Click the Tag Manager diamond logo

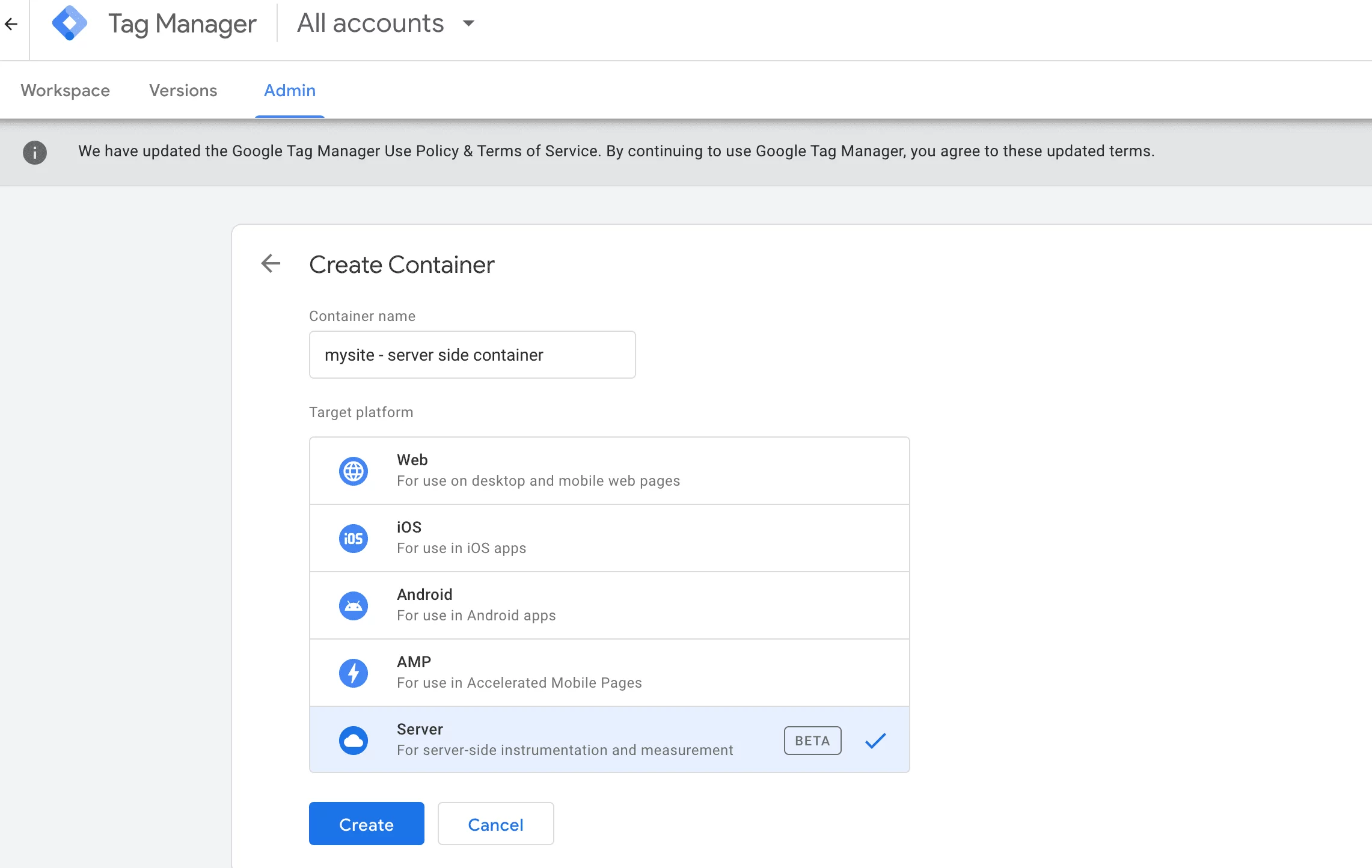(70, 23)
